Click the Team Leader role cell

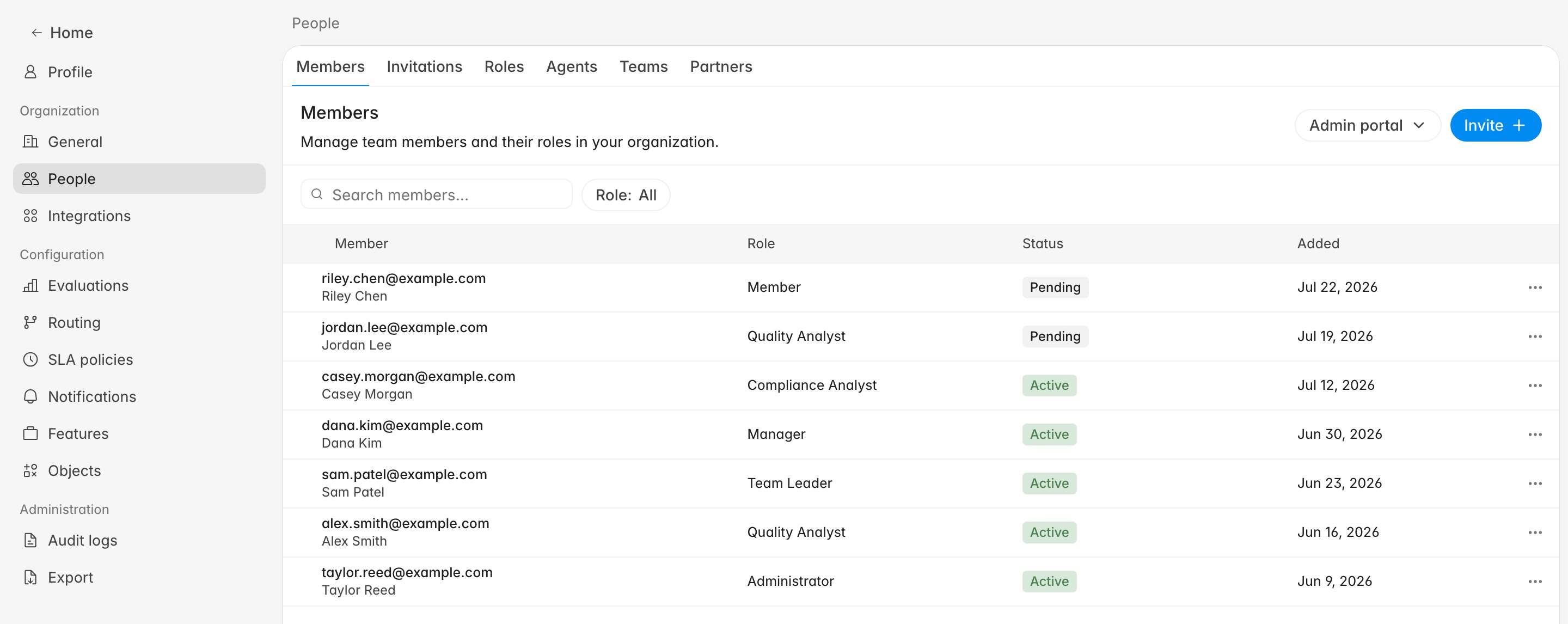point(789,484)
